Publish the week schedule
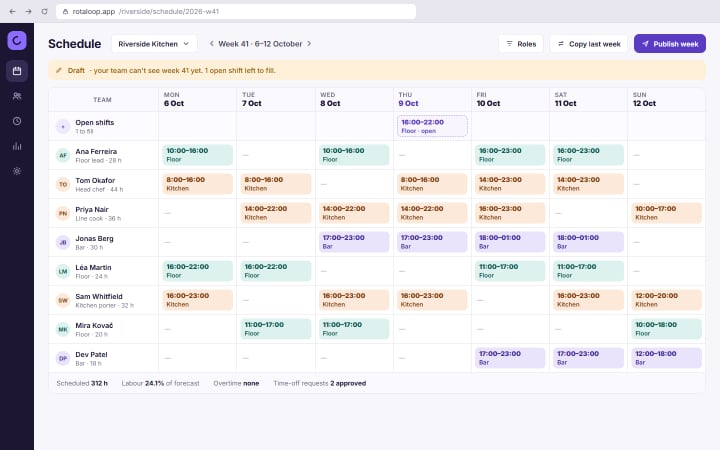Screen dimensions: 720x450 pyautogui.click(x=669, y=44)
